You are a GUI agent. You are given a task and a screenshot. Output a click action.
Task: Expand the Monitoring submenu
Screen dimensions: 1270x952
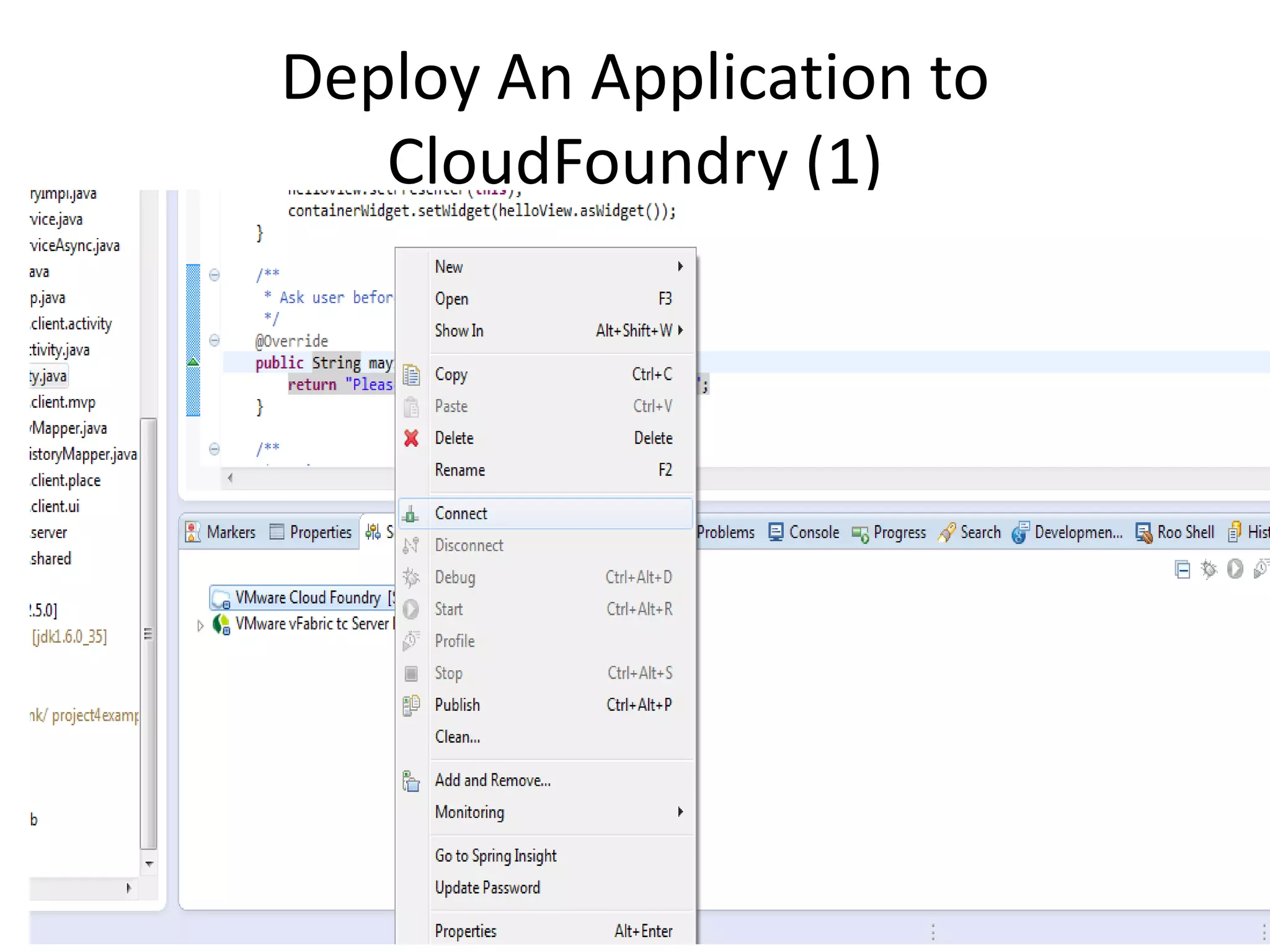[545, 812]
